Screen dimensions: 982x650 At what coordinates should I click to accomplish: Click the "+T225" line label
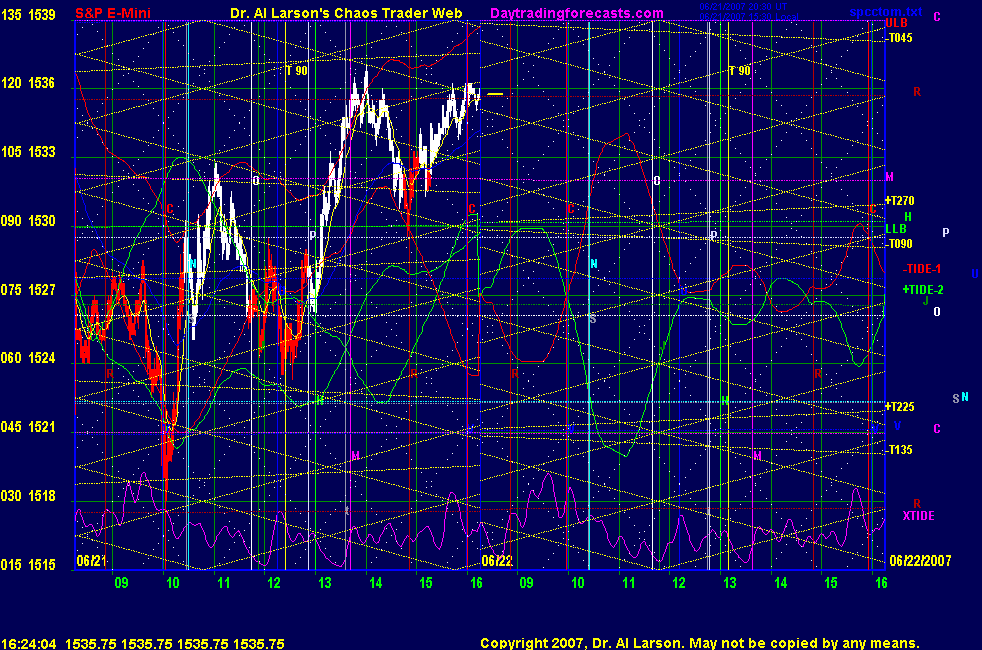coord(899,407)
